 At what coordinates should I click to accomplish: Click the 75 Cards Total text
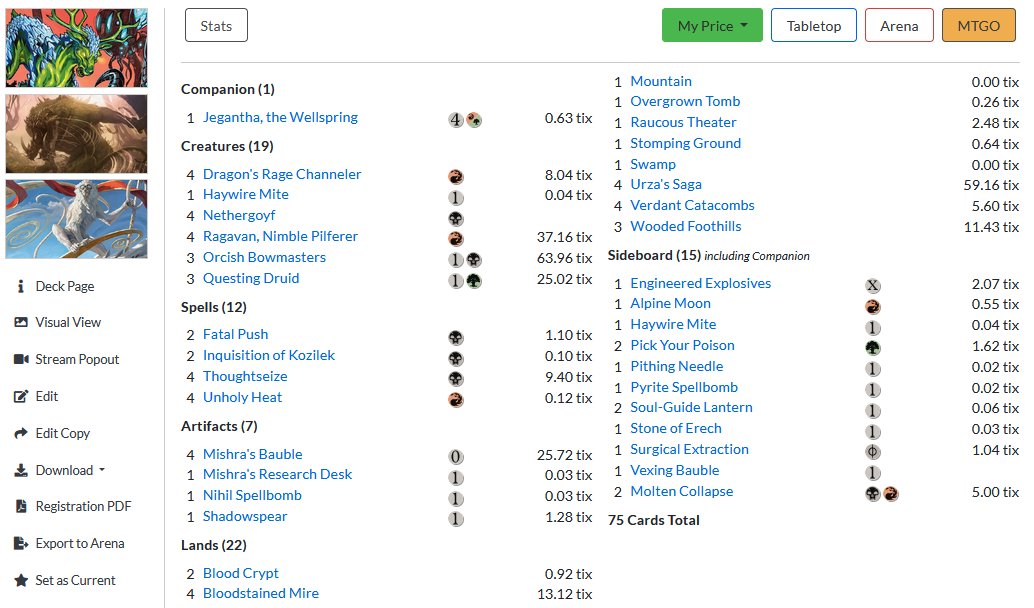click(x=654, y=520)
